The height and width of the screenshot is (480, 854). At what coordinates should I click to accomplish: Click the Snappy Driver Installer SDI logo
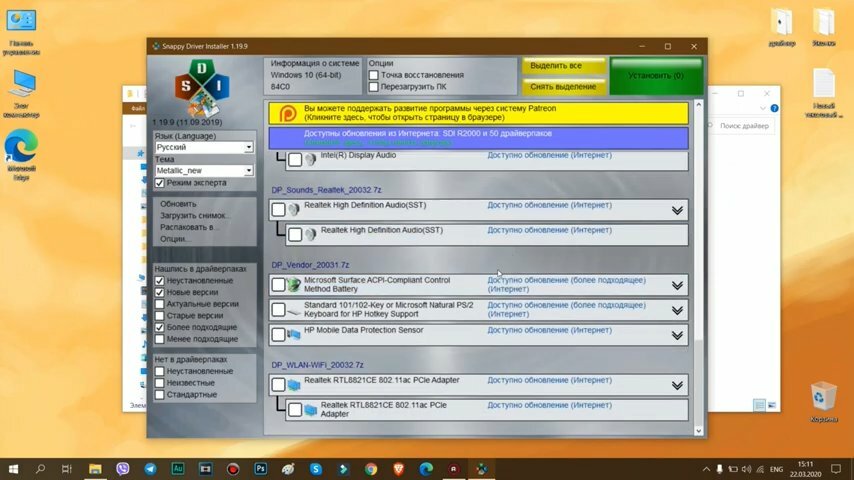202,88
